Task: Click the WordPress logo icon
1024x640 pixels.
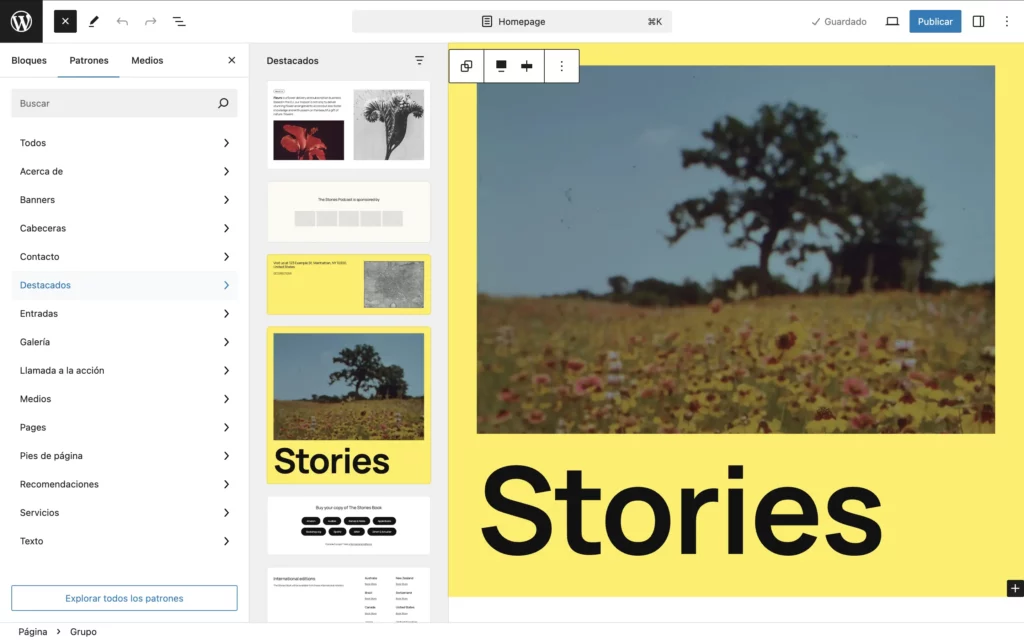Action: (x=21, y=21)
